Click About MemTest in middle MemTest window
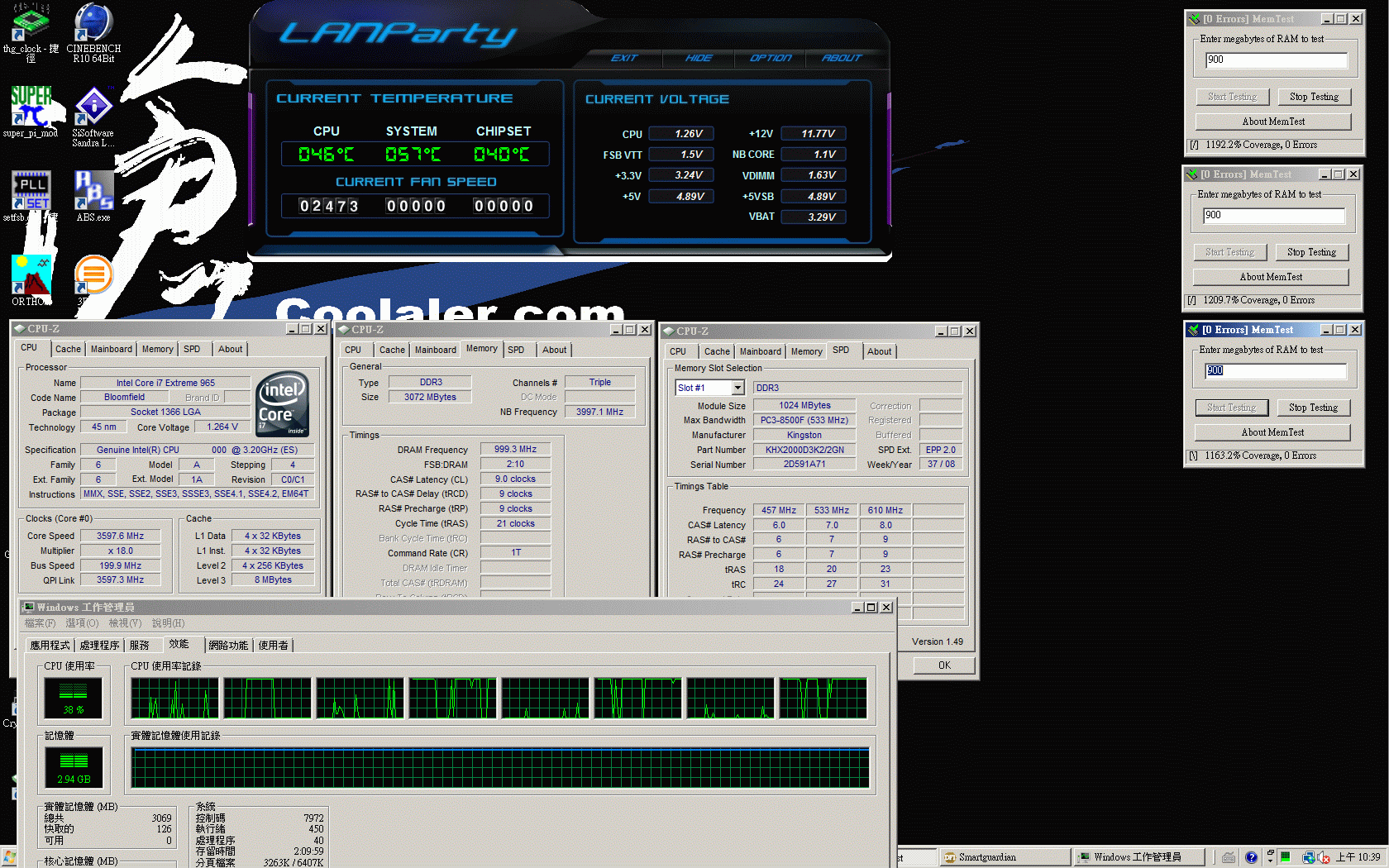 click(x=1271, y=277)
